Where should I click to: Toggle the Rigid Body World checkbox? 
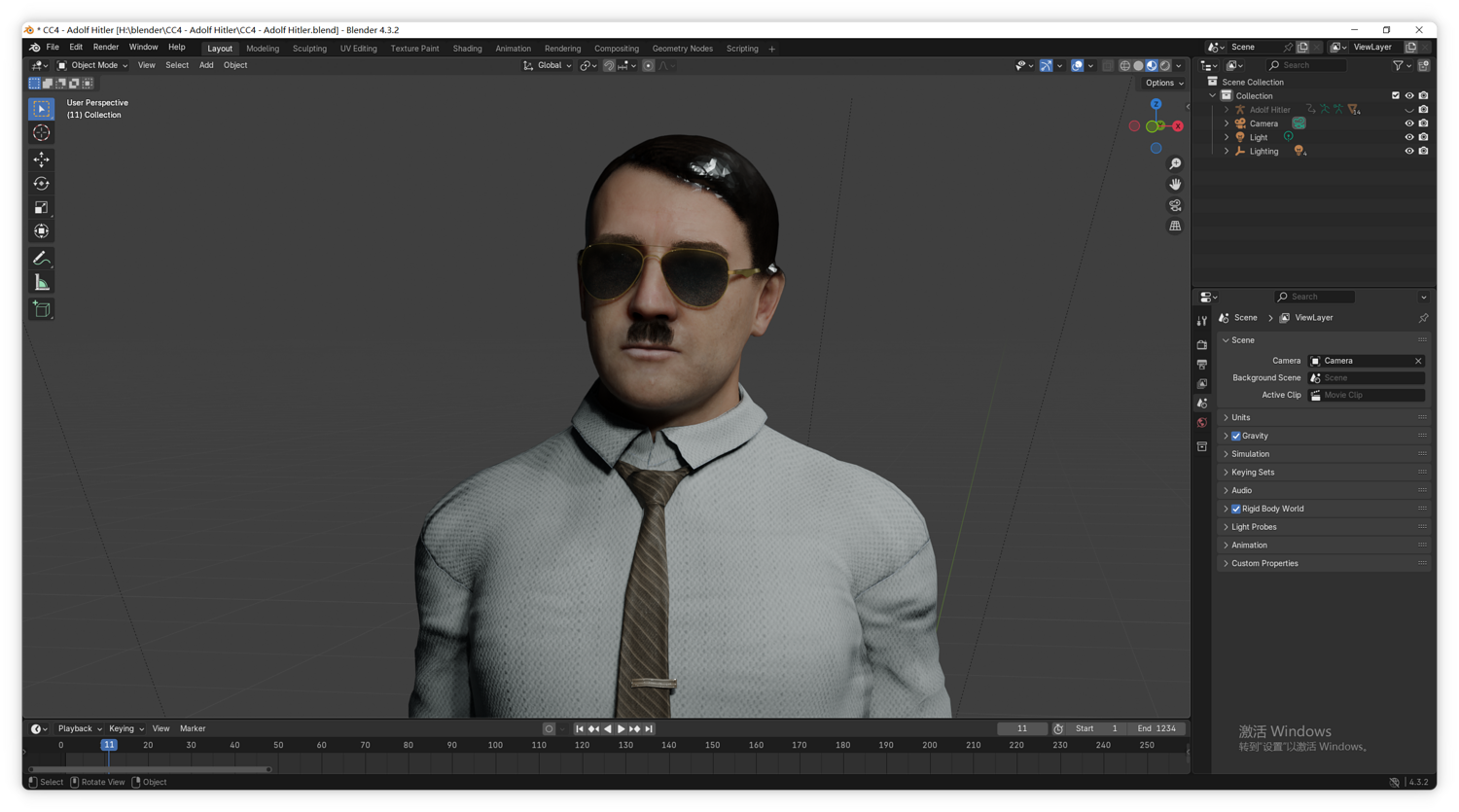pos(1236,509)
